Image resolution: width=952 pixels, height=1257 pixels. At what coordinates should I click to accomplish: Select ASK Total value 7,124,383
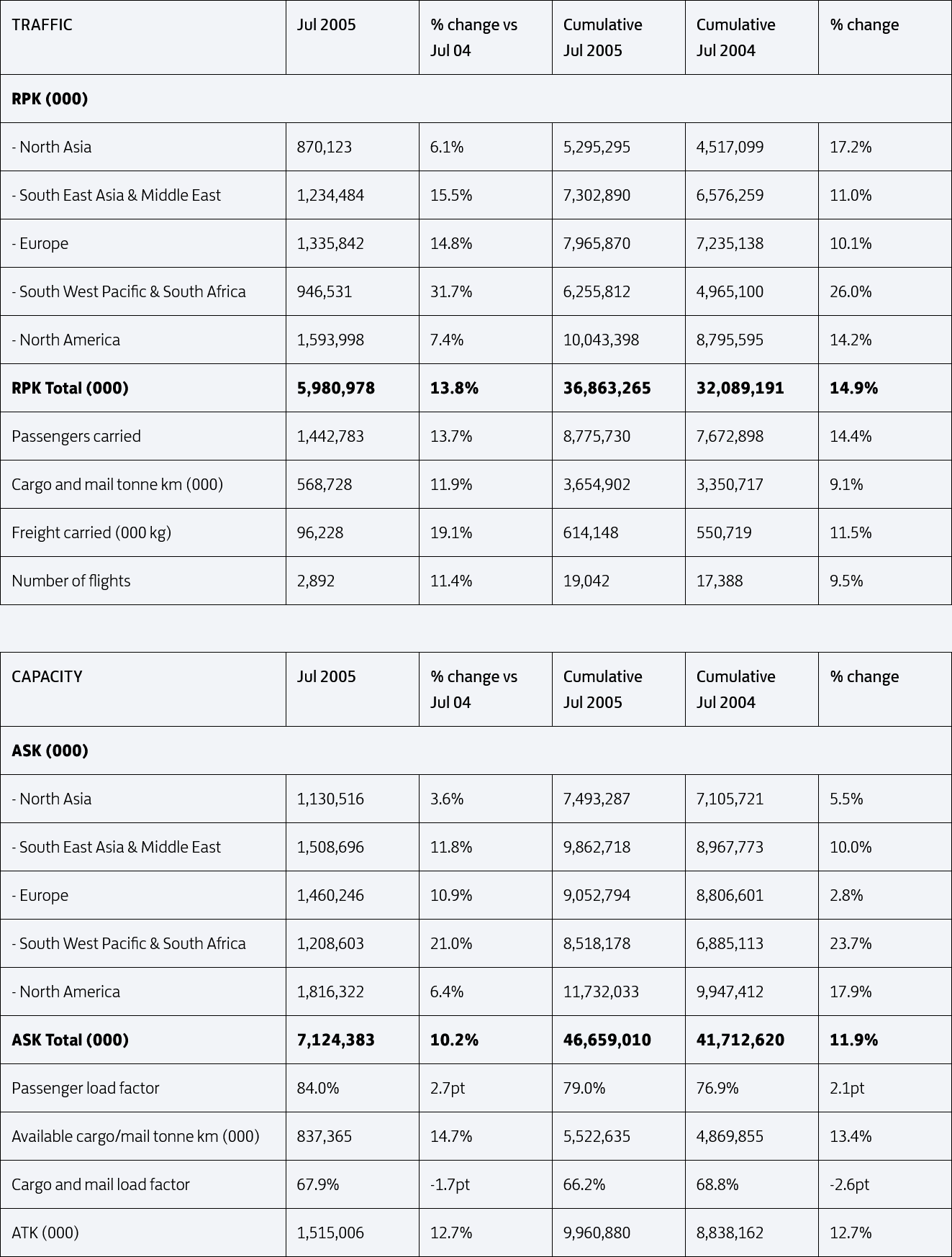pos(353,1040)
